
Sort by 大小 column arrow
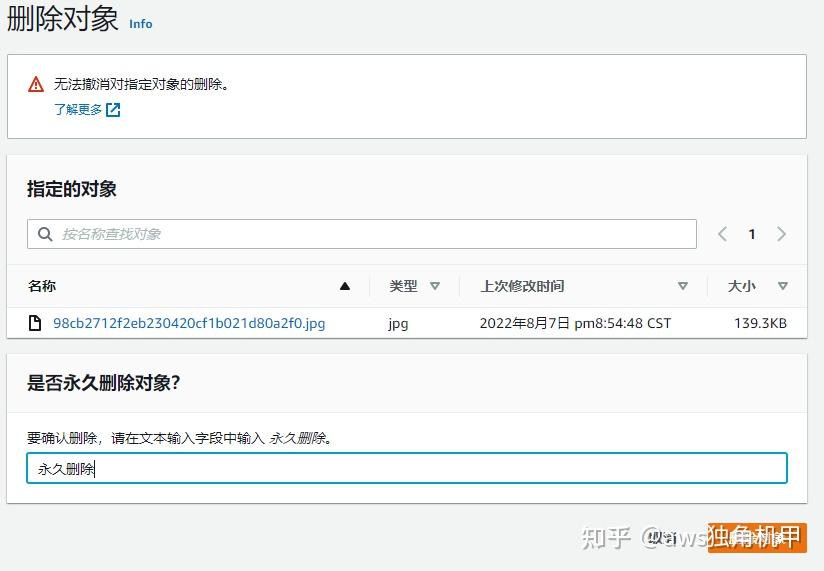click(x=782, y=286)
